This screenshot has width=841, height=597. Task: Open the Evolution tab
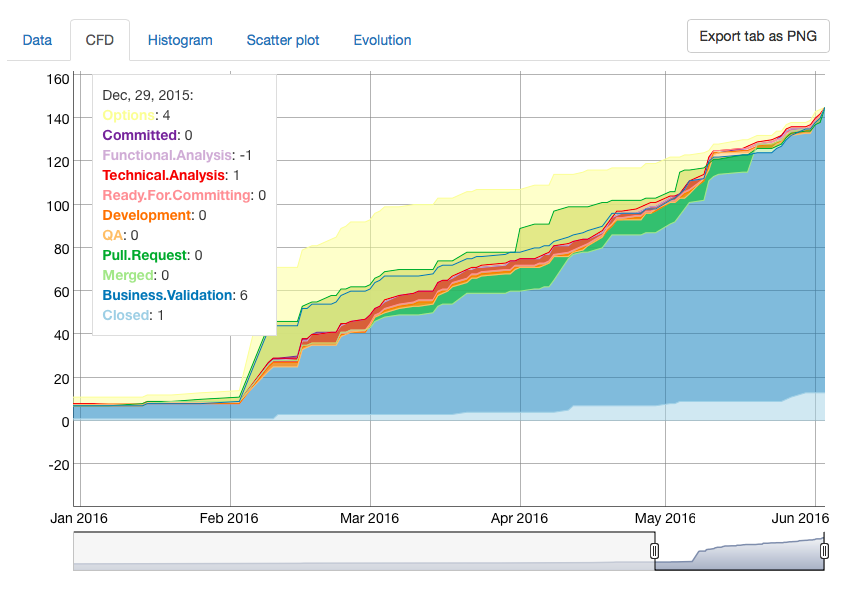click(x=382, y=40)
